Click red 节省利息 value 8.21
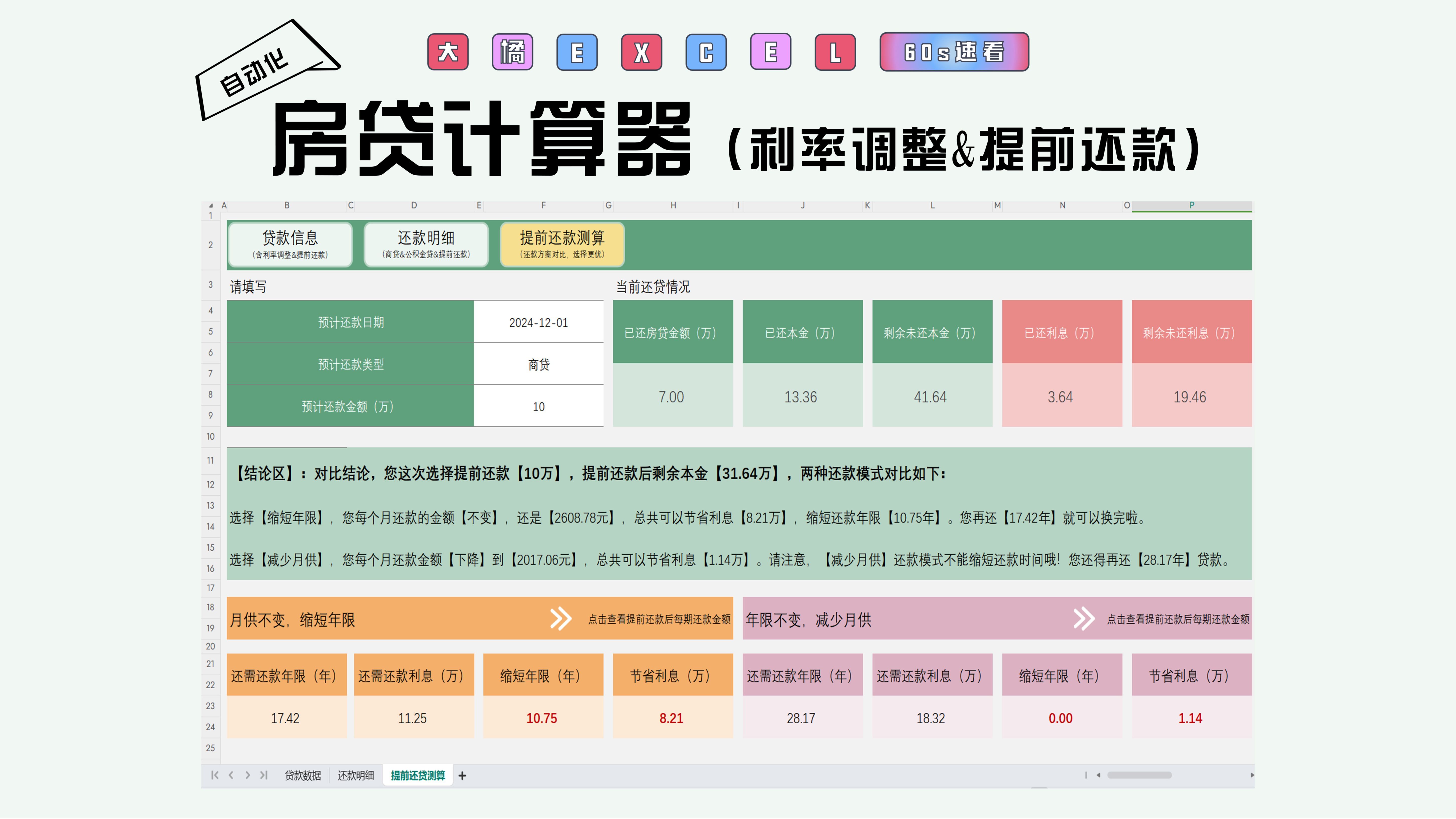1456x819 pixels. (x=673, y=717)
